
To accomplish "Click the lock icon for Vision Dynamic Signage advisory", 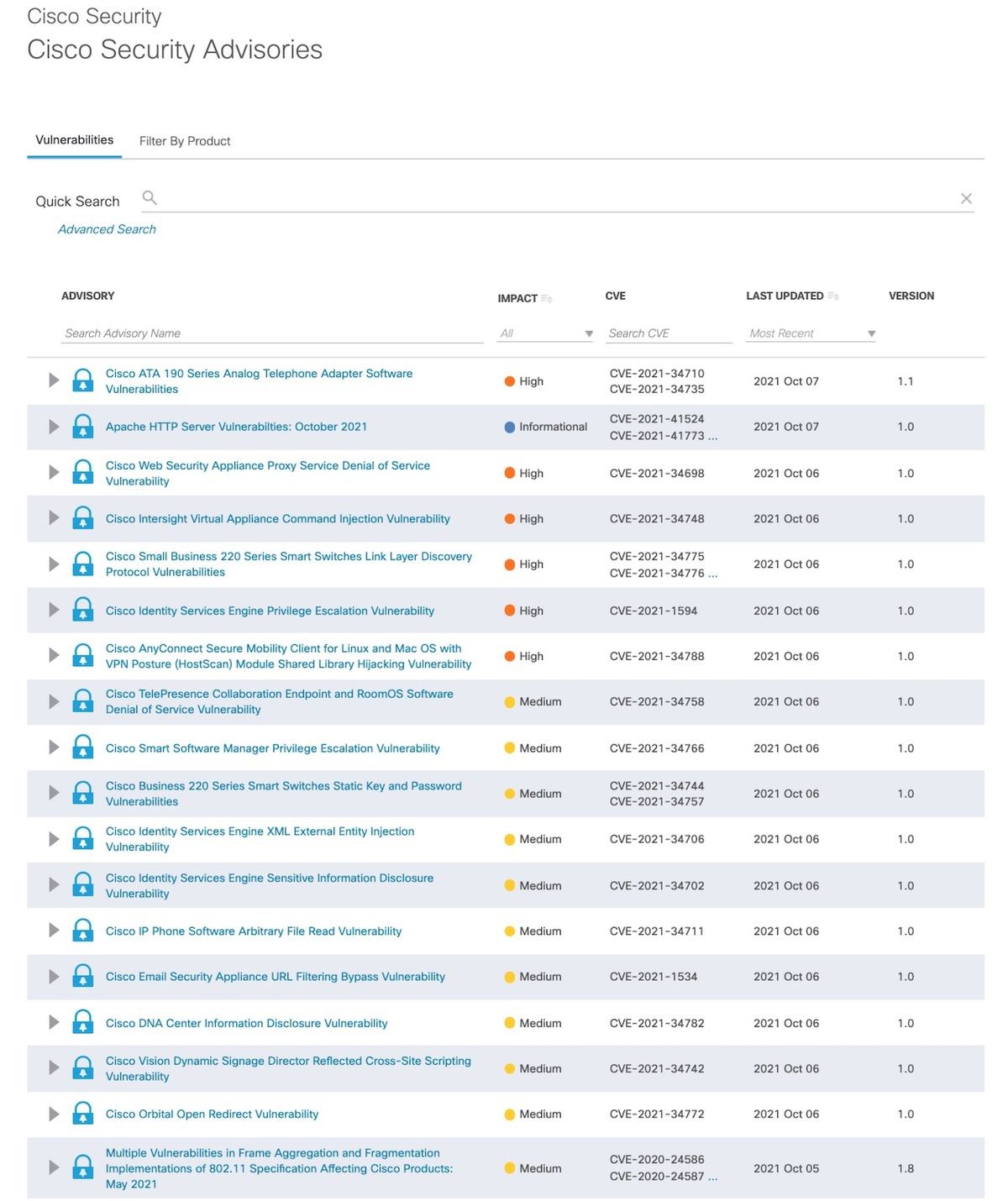I will pyautogui.click(x=83, y=1067).
